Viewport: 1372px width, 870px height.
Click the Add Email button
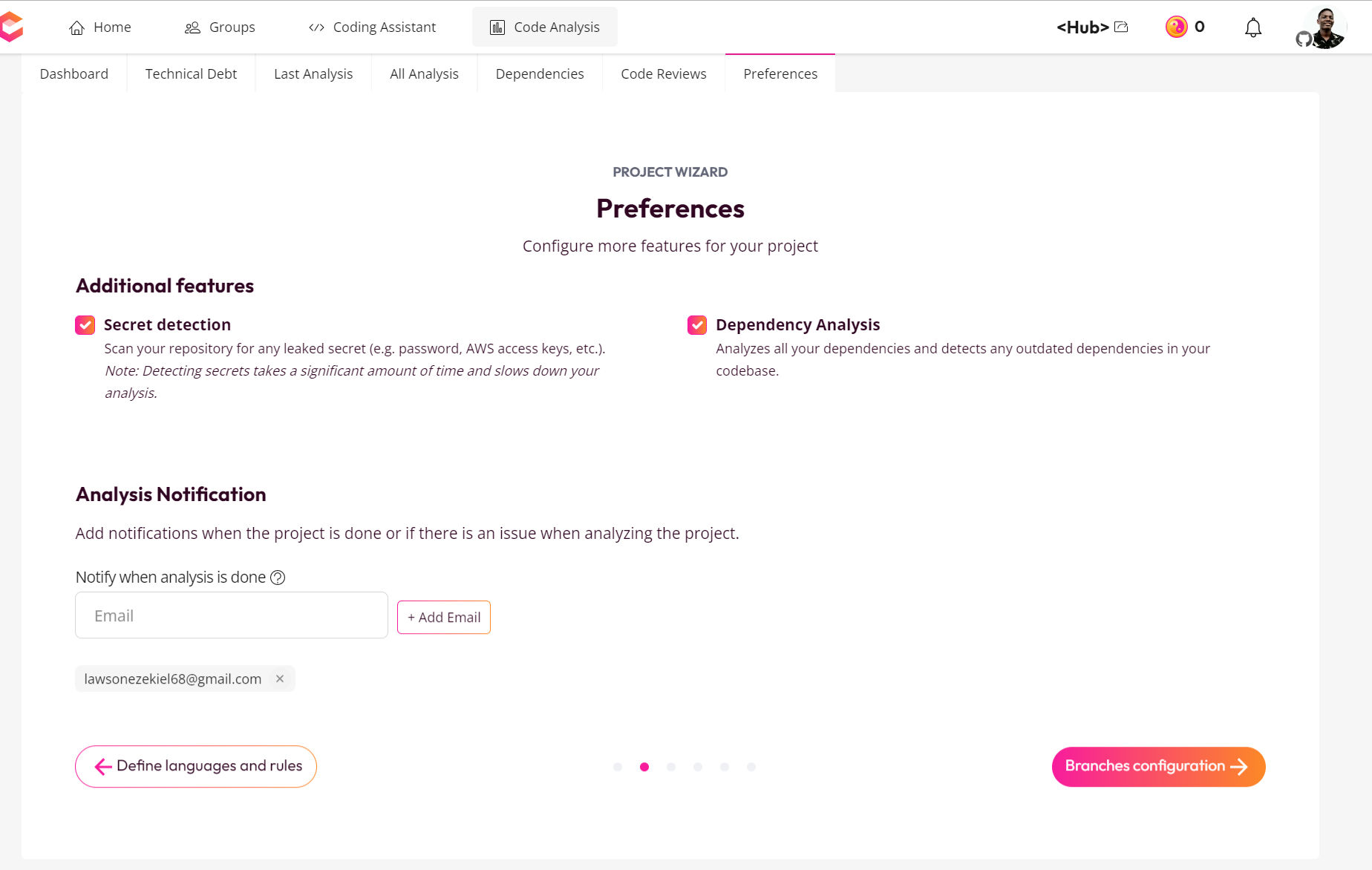click(x=443, y=617)
